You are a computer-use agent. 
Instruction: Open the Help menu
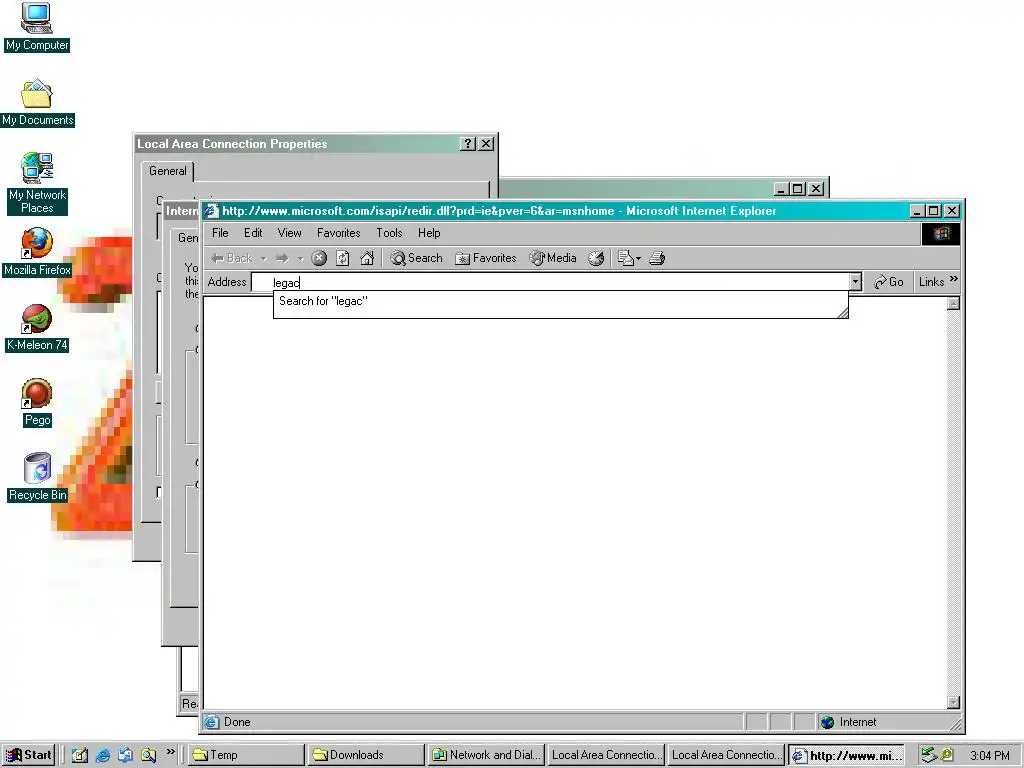429,233
